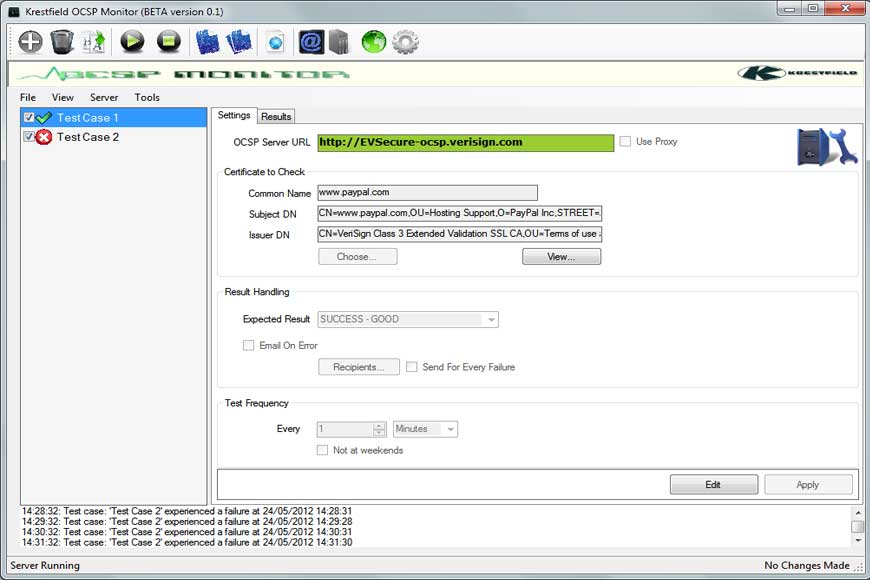Click the green check status icon of Test Case 1
This screenshot has height=580, width=870.
pos(44,118)
